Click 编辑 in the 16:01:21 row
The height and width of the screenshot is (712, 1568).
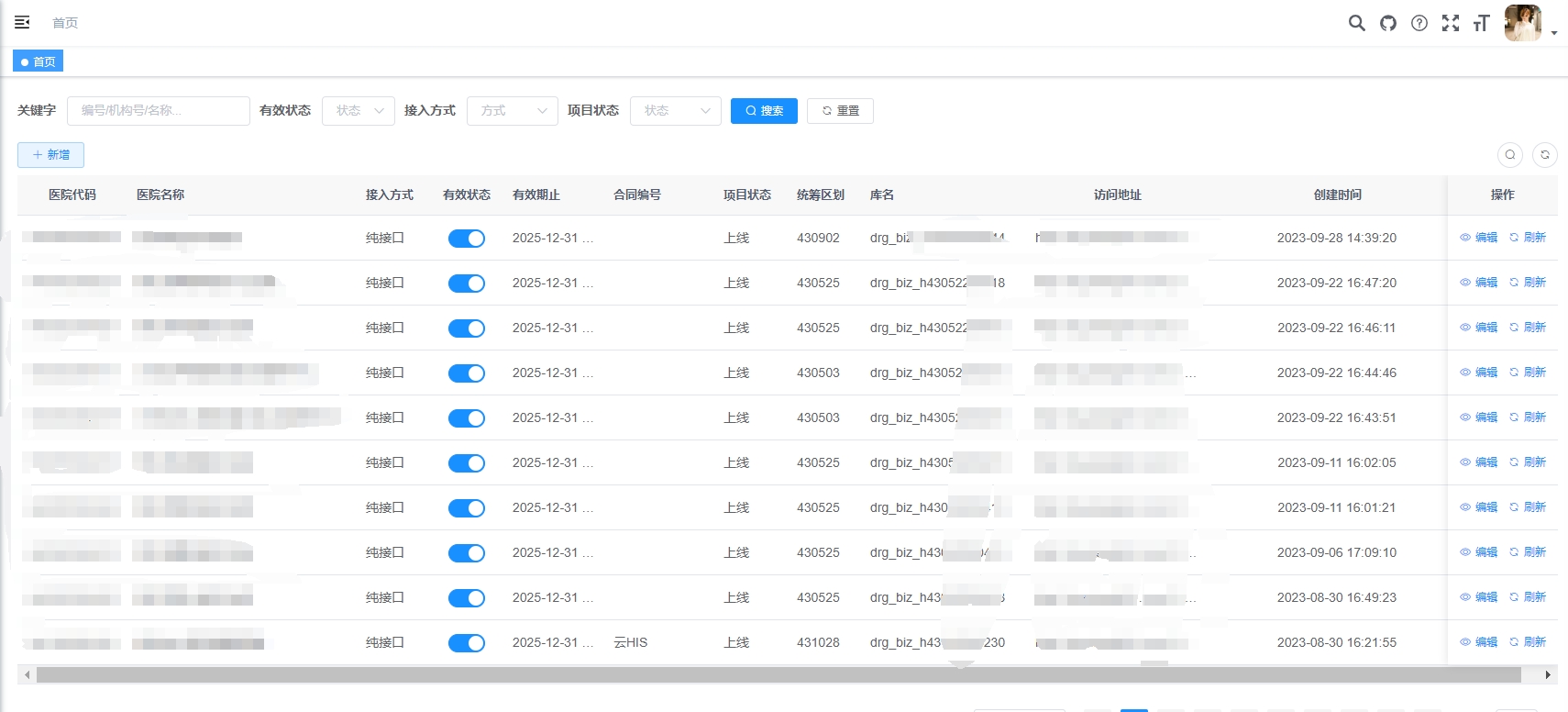[x=1479, y=507]
